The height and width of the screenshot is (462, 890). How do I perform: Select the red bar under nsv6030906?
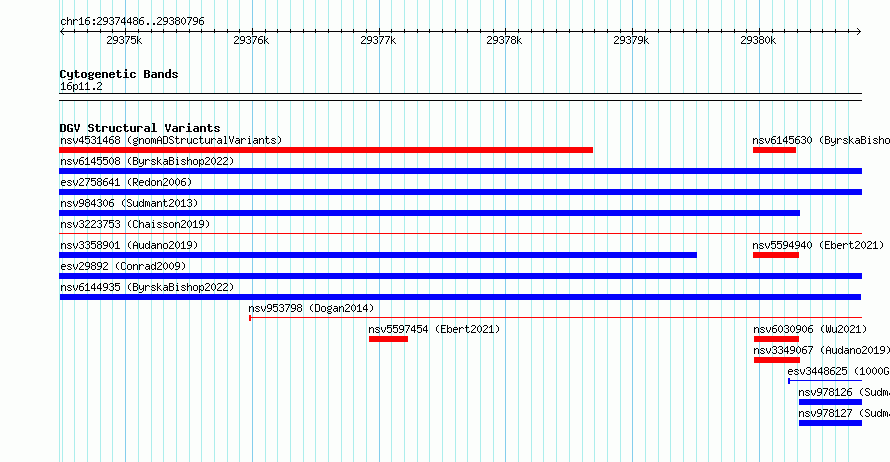point(776,339)
